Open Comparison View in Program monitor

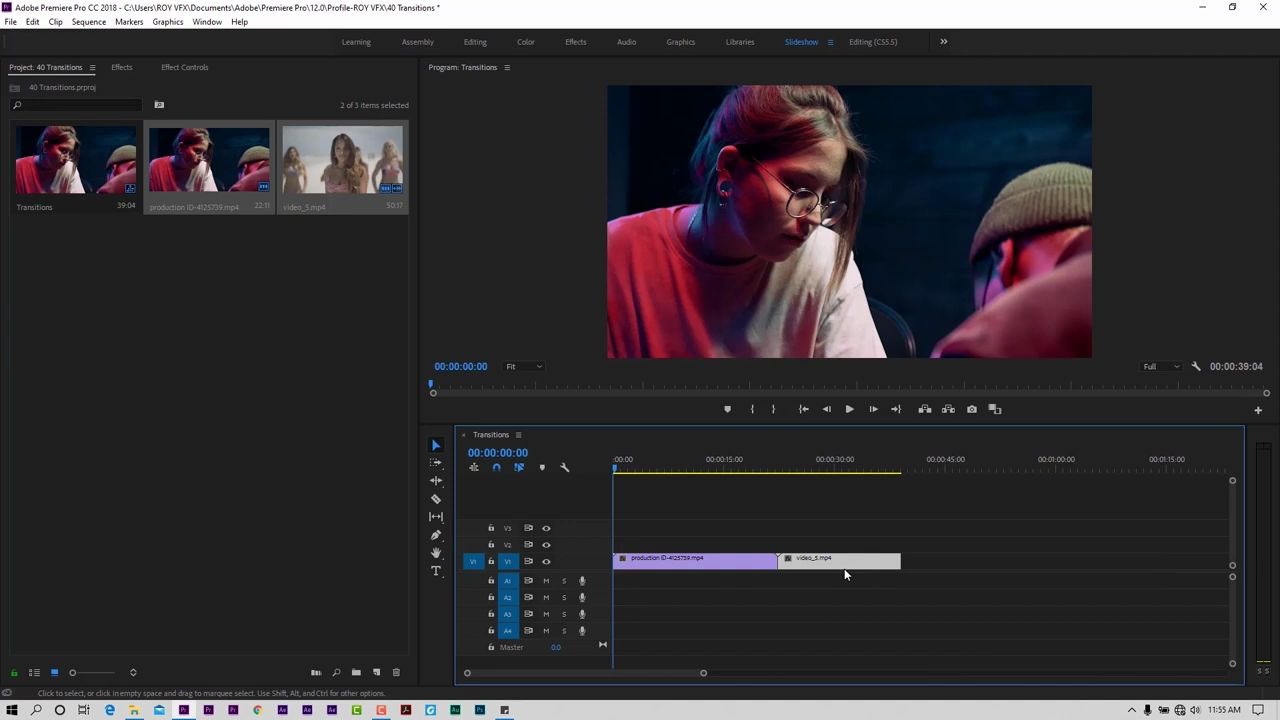pos(995,409)
